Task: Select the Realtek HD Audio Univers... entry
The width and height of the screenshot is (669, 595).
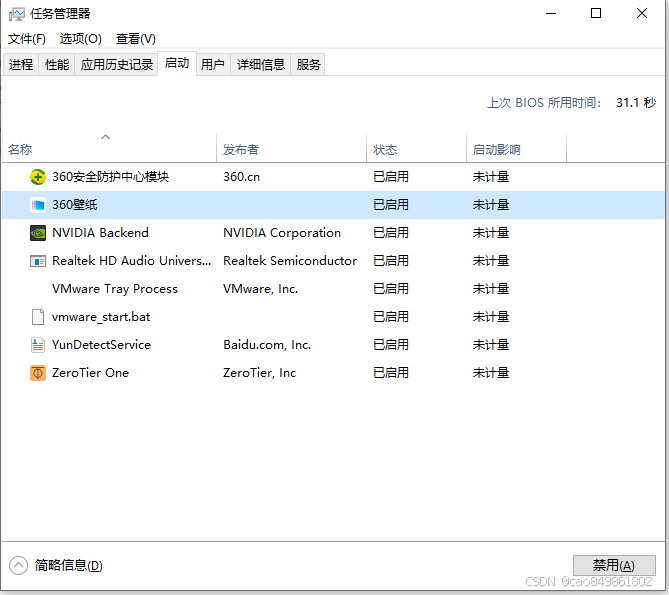Action: click(131, 261)
